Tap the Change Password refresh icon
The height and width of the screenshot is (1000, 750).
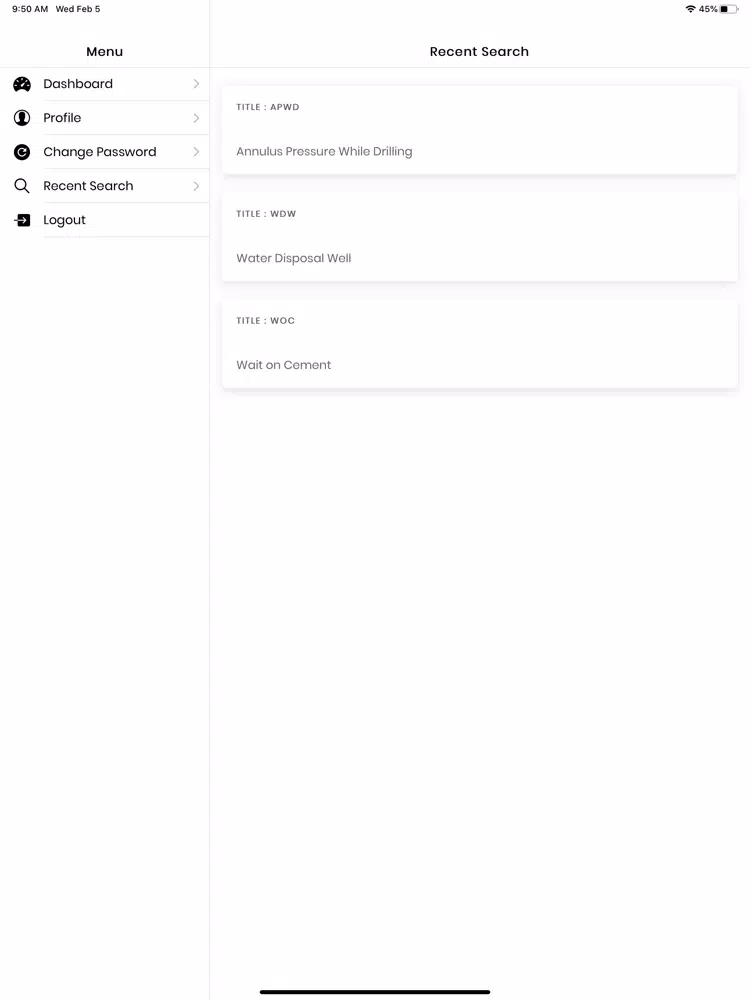click(x=22, y=152)
